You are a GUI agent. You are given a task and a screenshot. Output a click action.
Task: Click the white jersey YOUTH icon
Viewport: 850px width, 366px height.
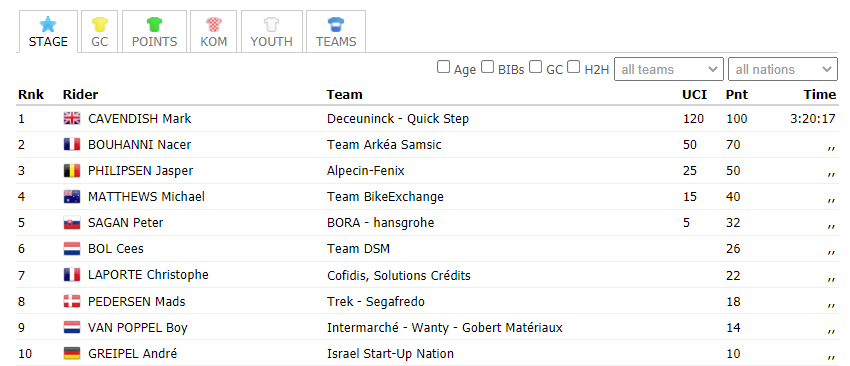click(271, 24)
